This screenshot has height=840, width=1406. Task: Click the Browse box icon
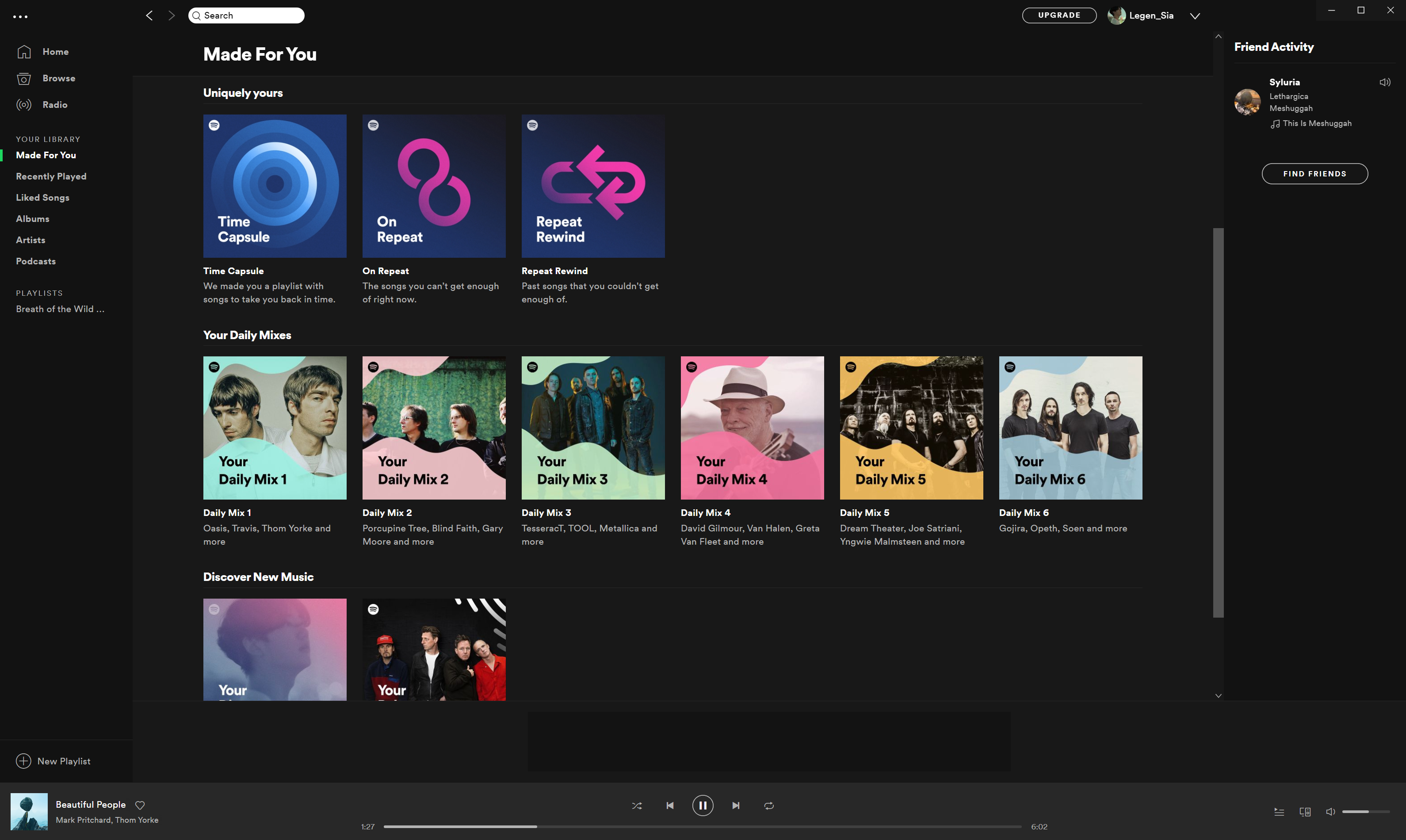click(24, 78)
